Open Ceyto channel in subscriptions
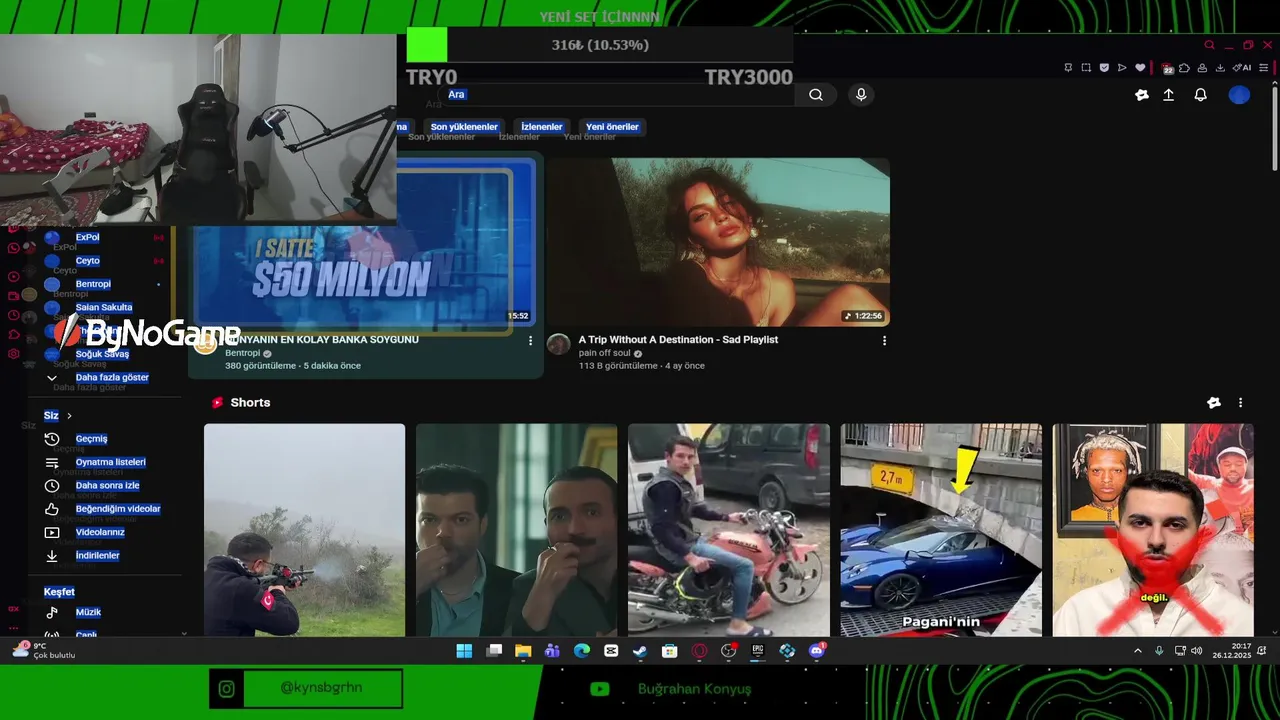 pyautogui.click(x=88, y=261)
